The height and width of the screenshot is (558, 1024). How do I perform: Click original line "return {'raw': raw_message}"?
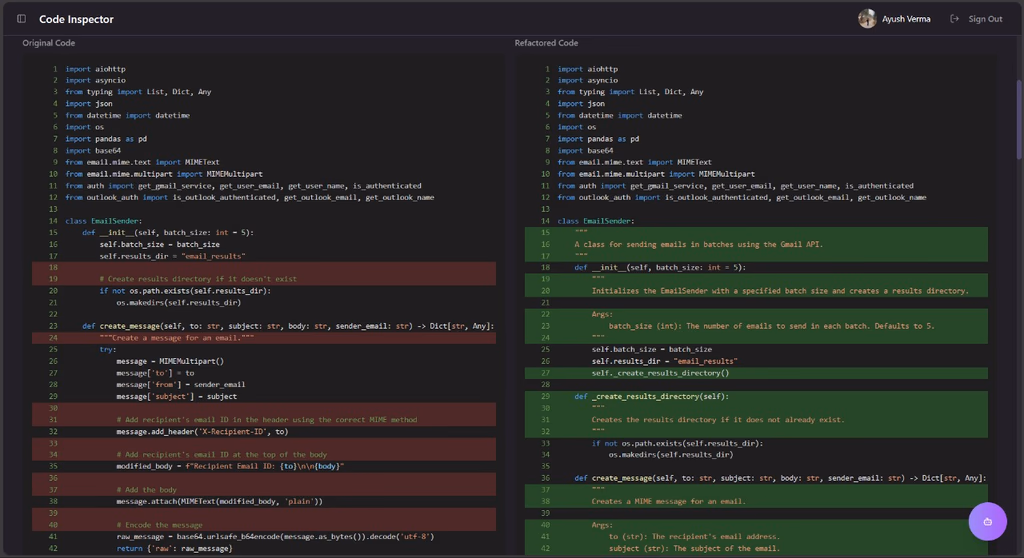(174, 548)
